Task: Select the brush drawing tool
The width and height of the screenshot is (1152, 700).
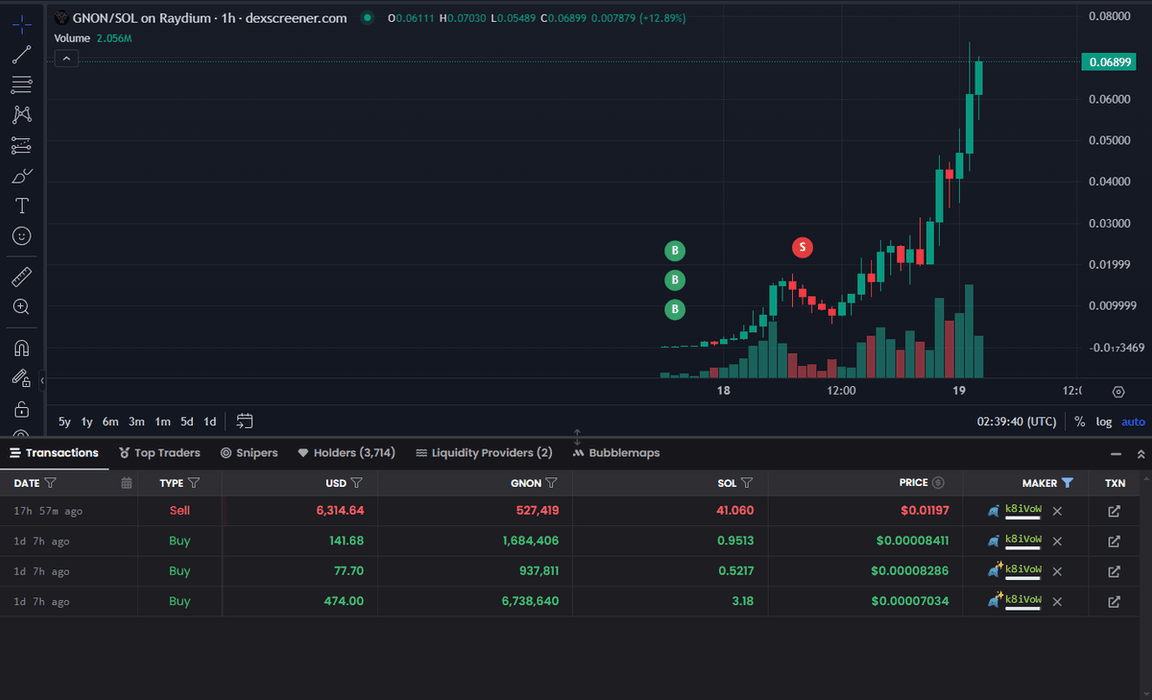Action: tap(21, 176)
